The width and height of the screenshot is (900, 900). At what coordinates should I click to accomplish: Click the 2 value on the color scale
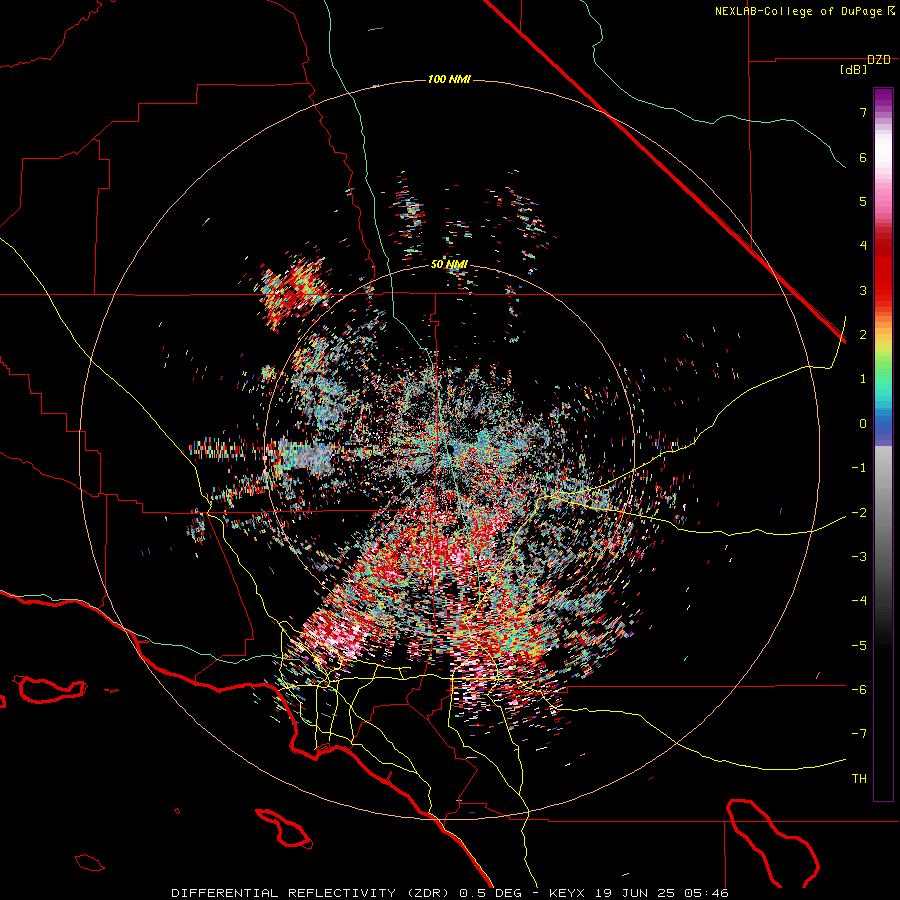click(863, 335)
